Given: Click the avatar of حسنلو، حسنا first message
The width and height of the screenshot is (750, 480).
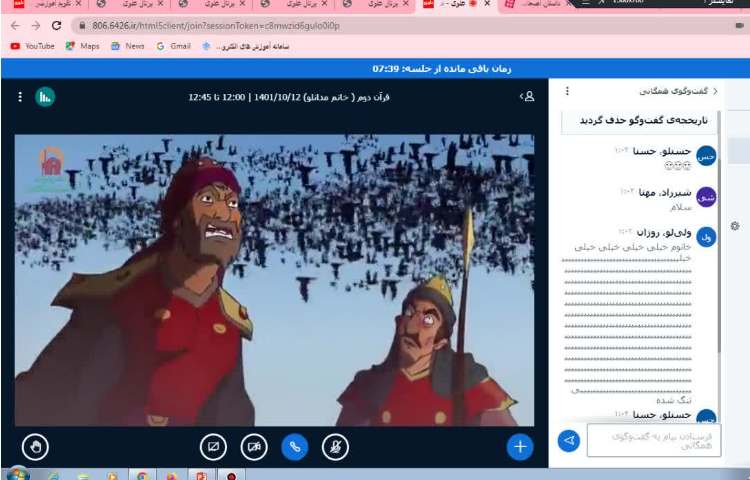Looking at the screenshot, I should tap(706, 156).
